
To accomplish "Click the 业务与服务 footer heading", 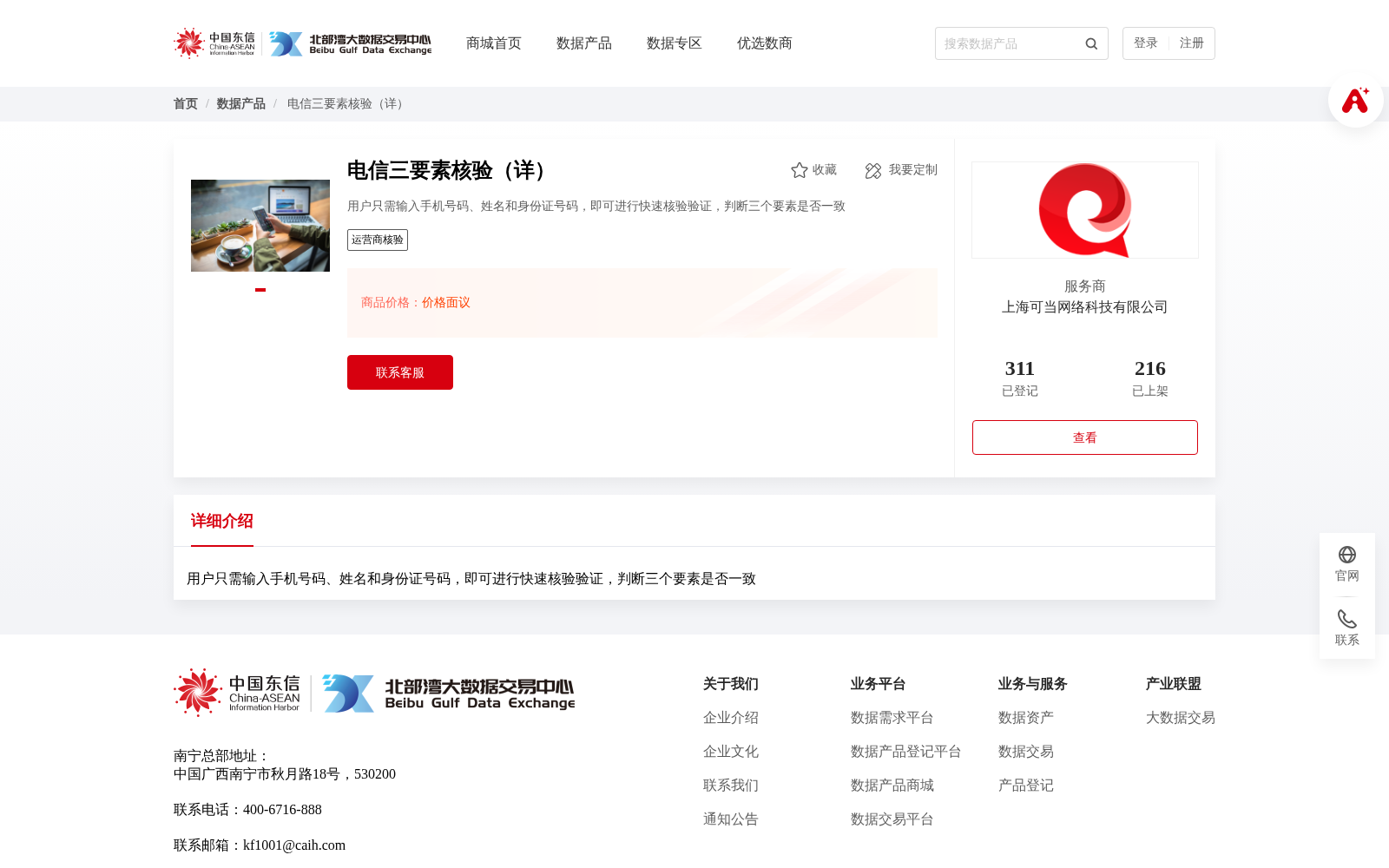I will (1033, 684).
